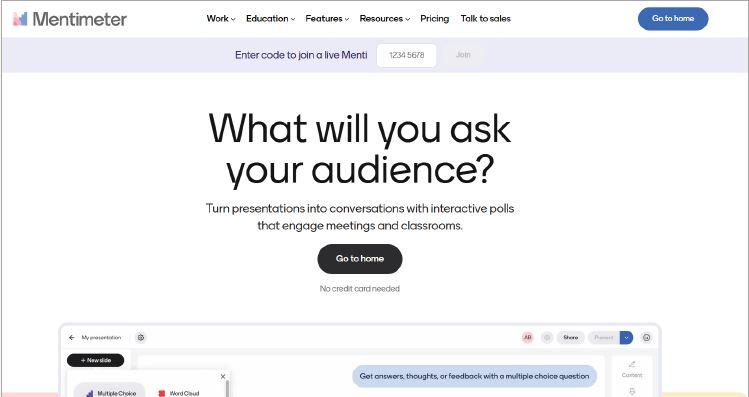Click the black Go to home button
Screen dimensions: 749x397
click(x=360, y=259)
